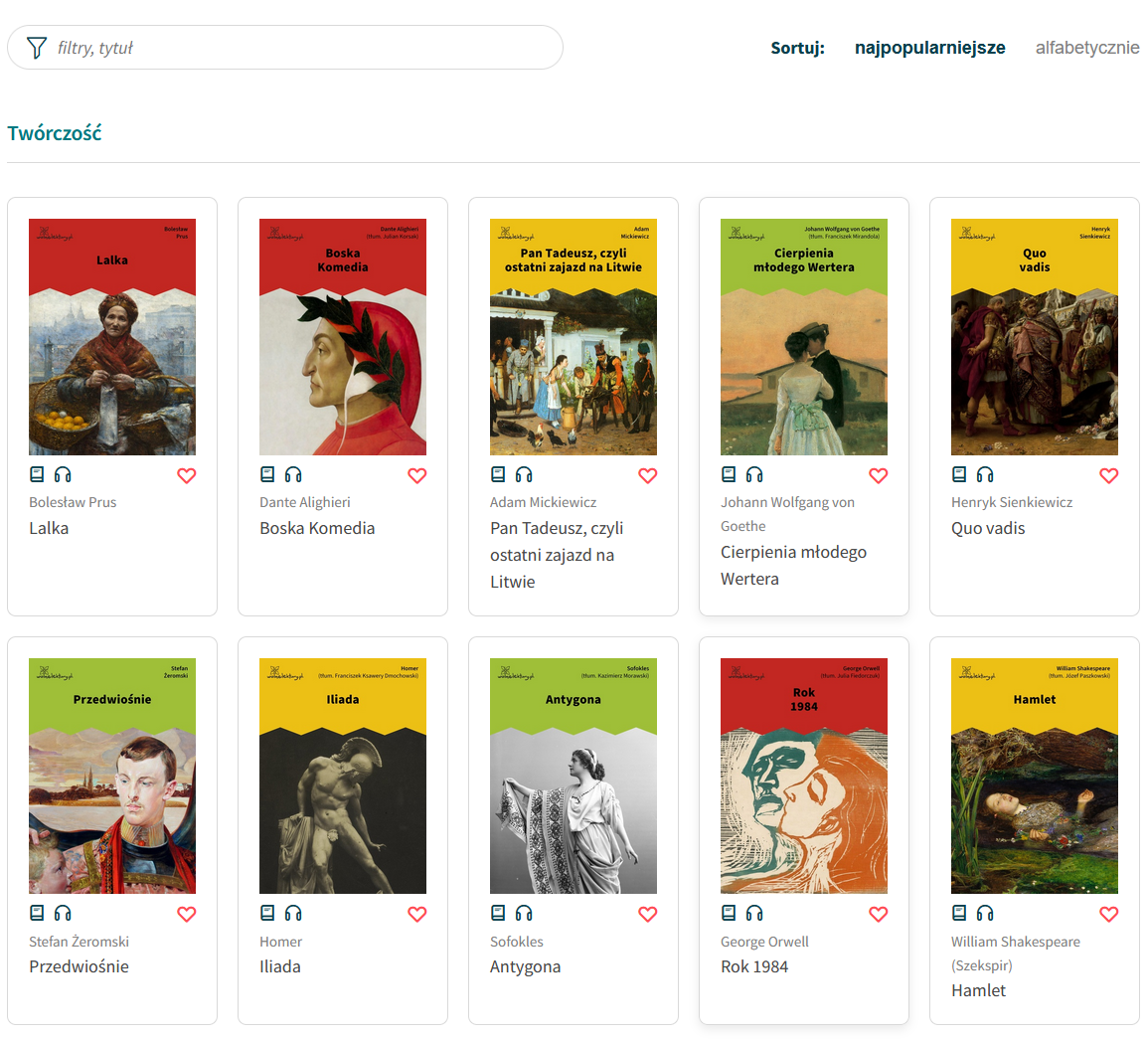Open author link Adam Mickiewicz
Image resolution: width=1148 pixels, height=1040 pixels.
[x=544, y=502]
